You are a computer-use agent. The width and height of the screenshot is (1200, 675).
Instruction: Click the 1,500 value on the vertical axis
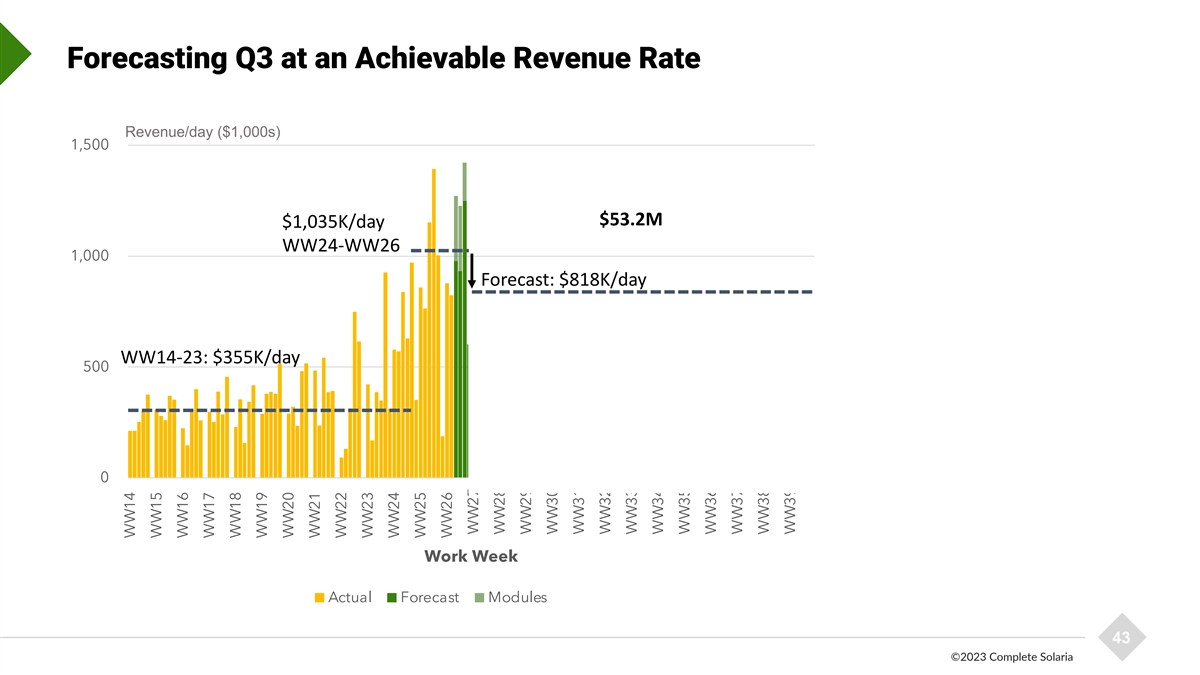pos(90,146)
